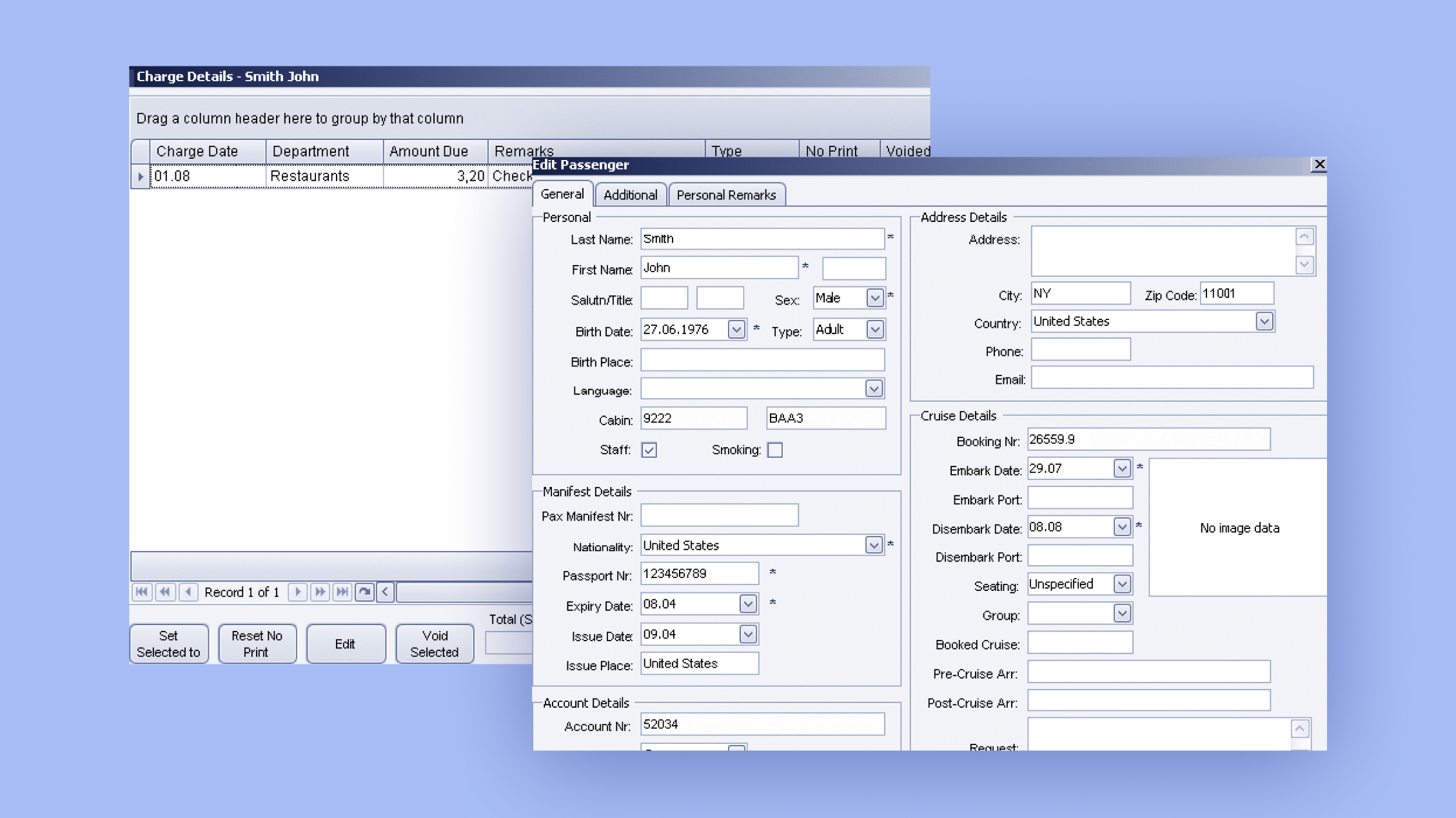Click the Email input field
The image size is (1456, 818).
click(1171, 378)
